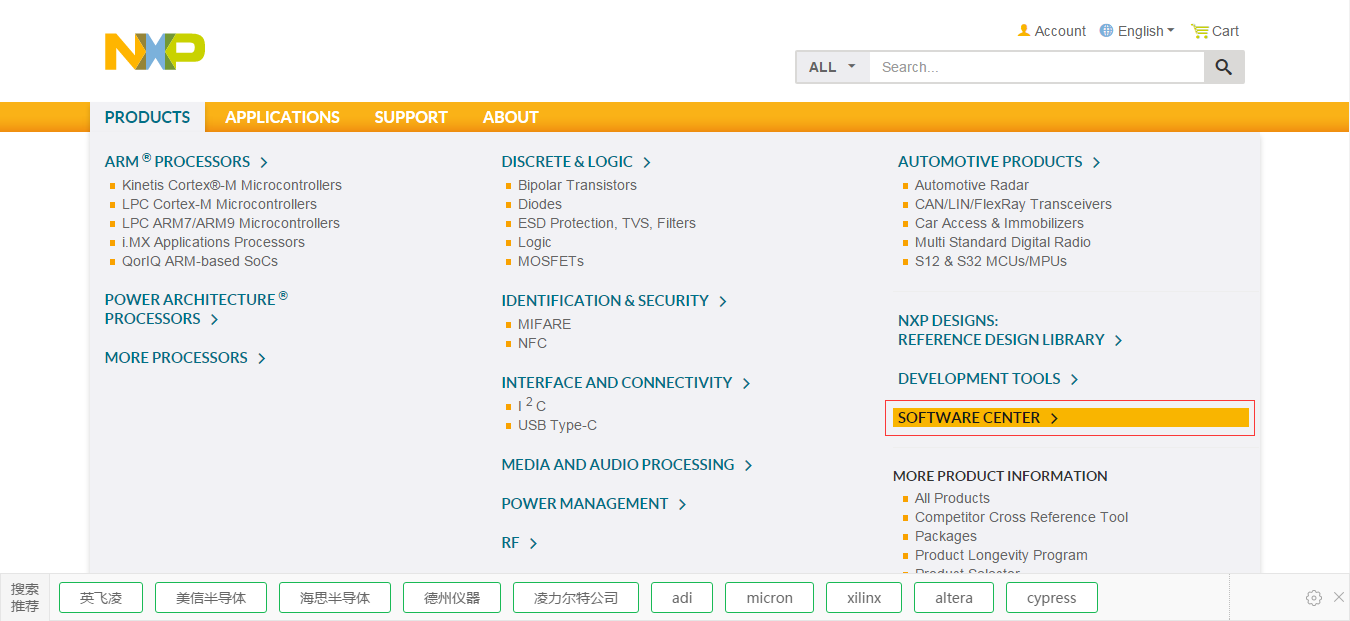Viewport: 1350px width, 621px height.
Task: Open the All Products link
Action: pyautogui.click(x=952, y=498)
